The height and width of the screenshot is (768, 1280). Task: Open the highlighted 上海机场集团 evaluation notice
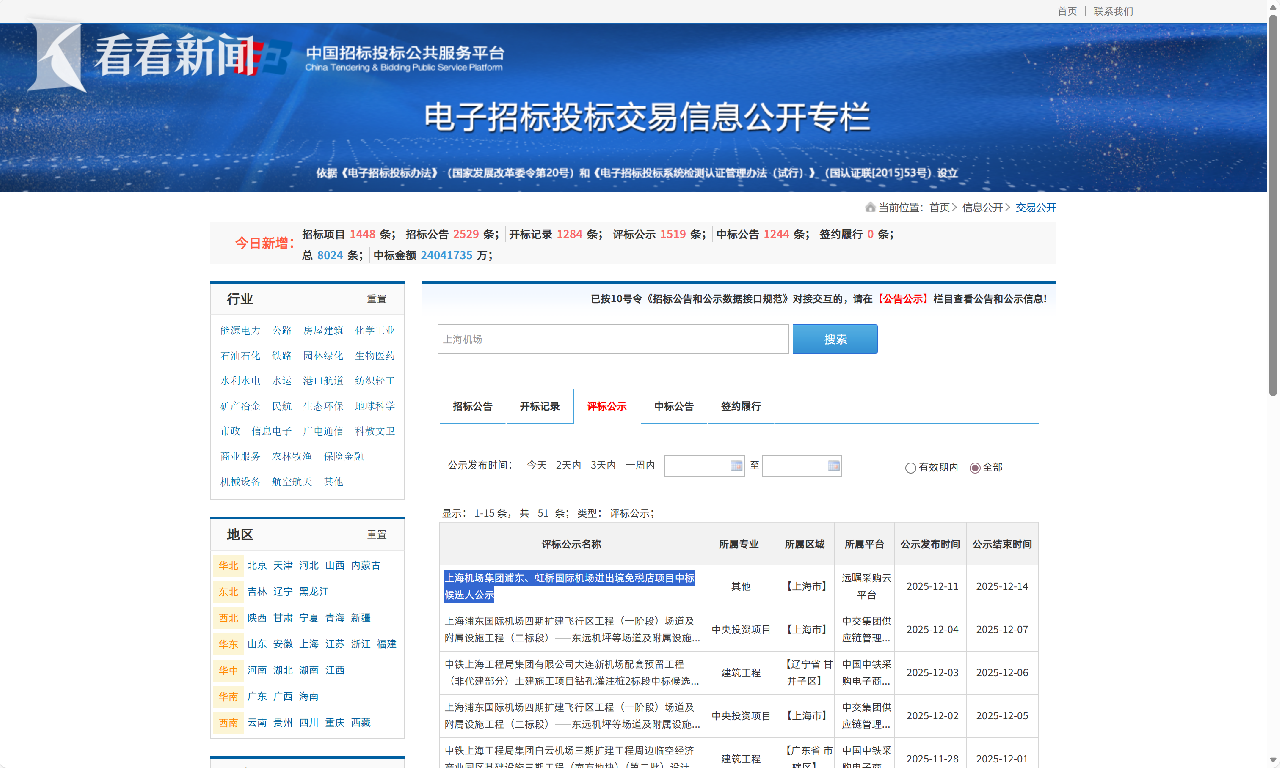click(569, 586)
